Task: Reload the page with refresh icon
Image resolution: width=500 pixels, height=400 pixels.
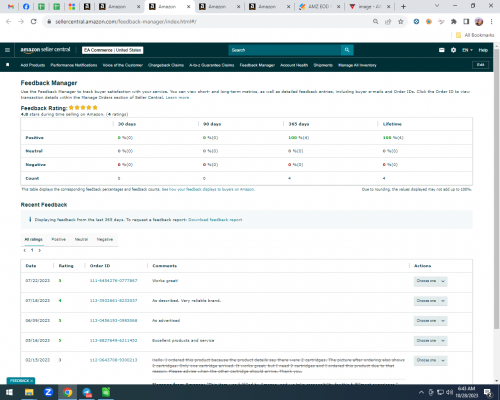Action: tap(33, 22)
